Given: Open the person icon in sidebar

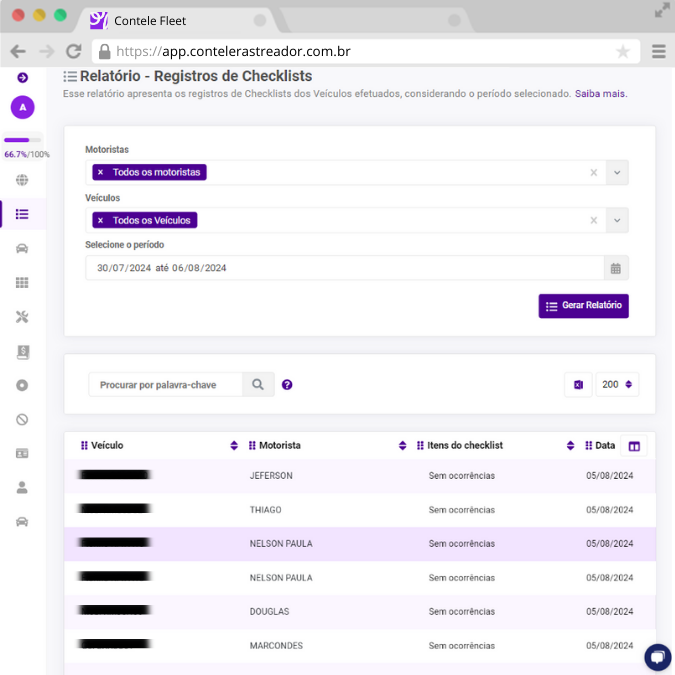Looking at the screenshot, I should click(22, 487).
